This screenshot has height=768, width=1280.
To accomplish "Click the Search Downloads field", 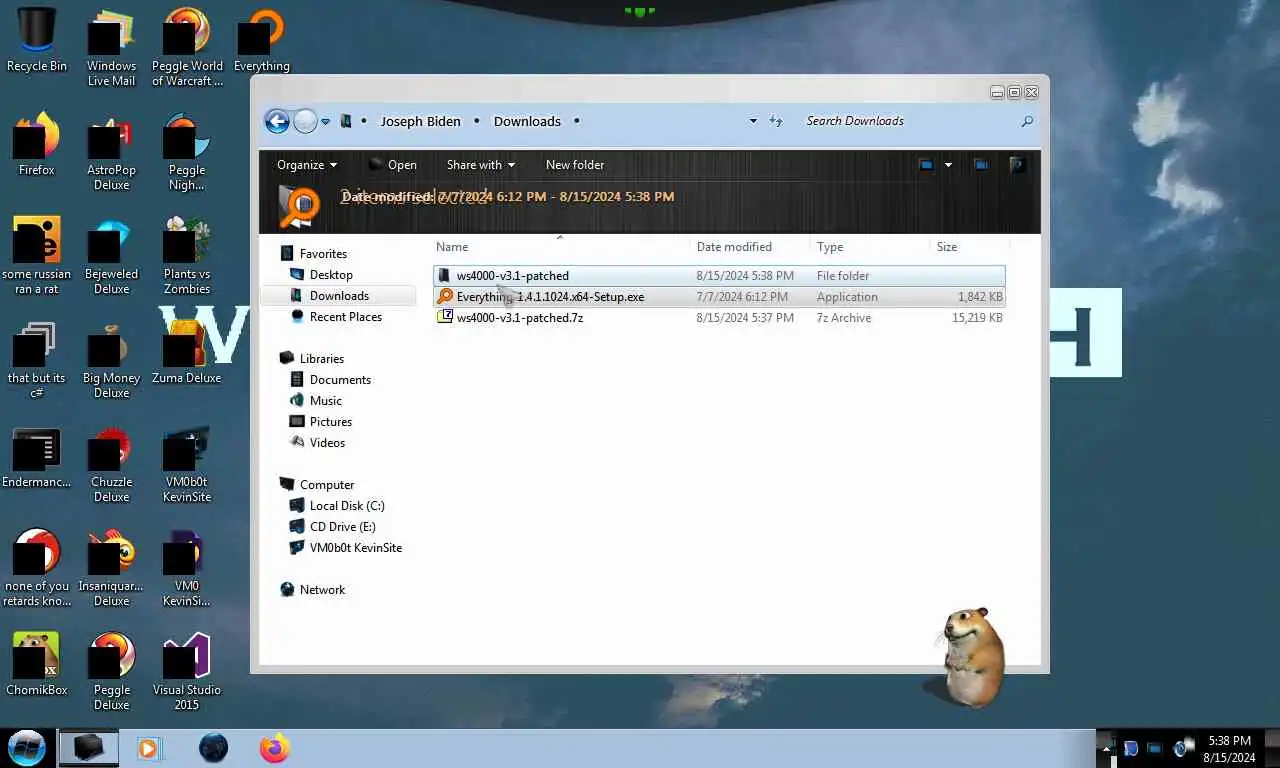I will pos(910,121).
